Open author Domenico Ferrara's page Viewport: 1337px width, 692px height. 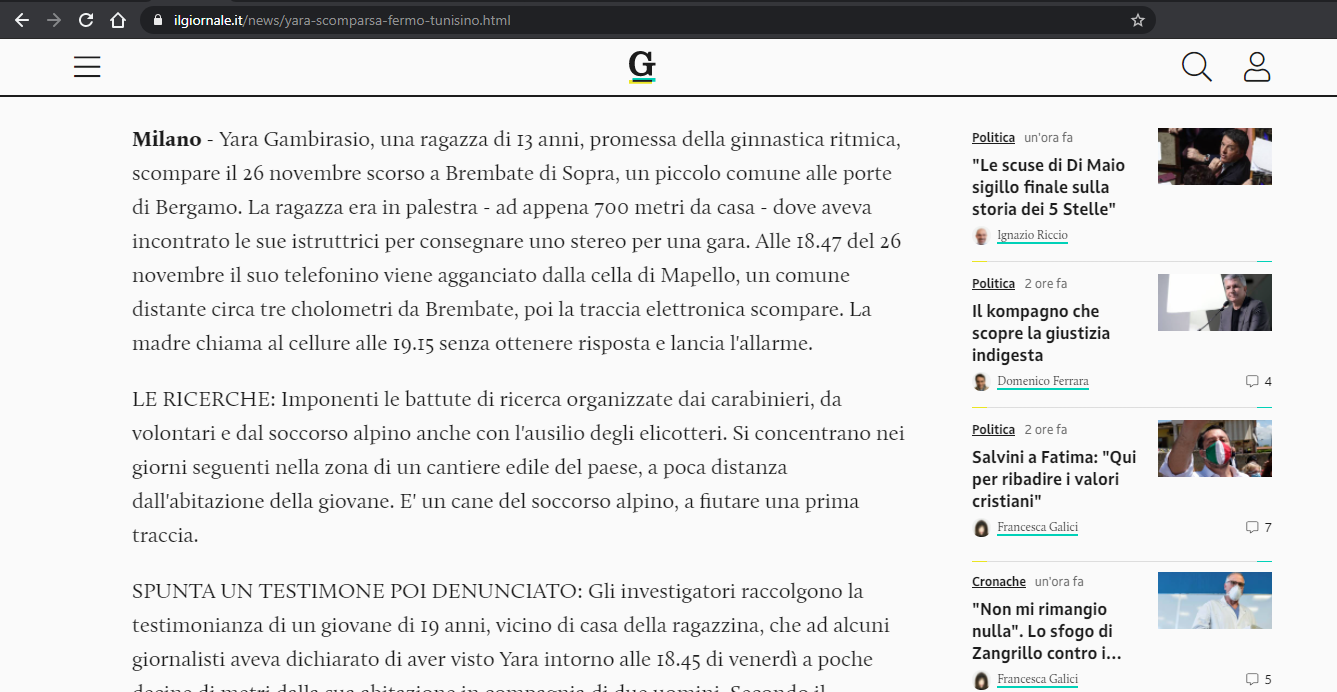point(1042,382)
